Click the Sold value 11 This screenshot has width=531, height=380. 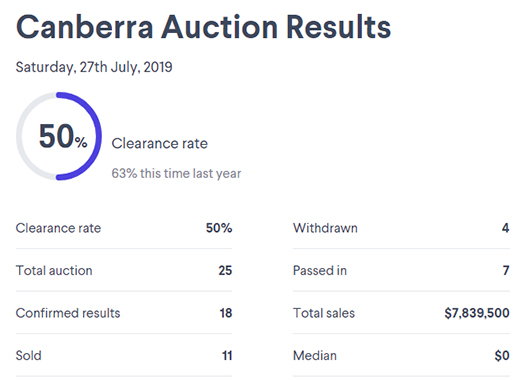click(x=227, y=356)
